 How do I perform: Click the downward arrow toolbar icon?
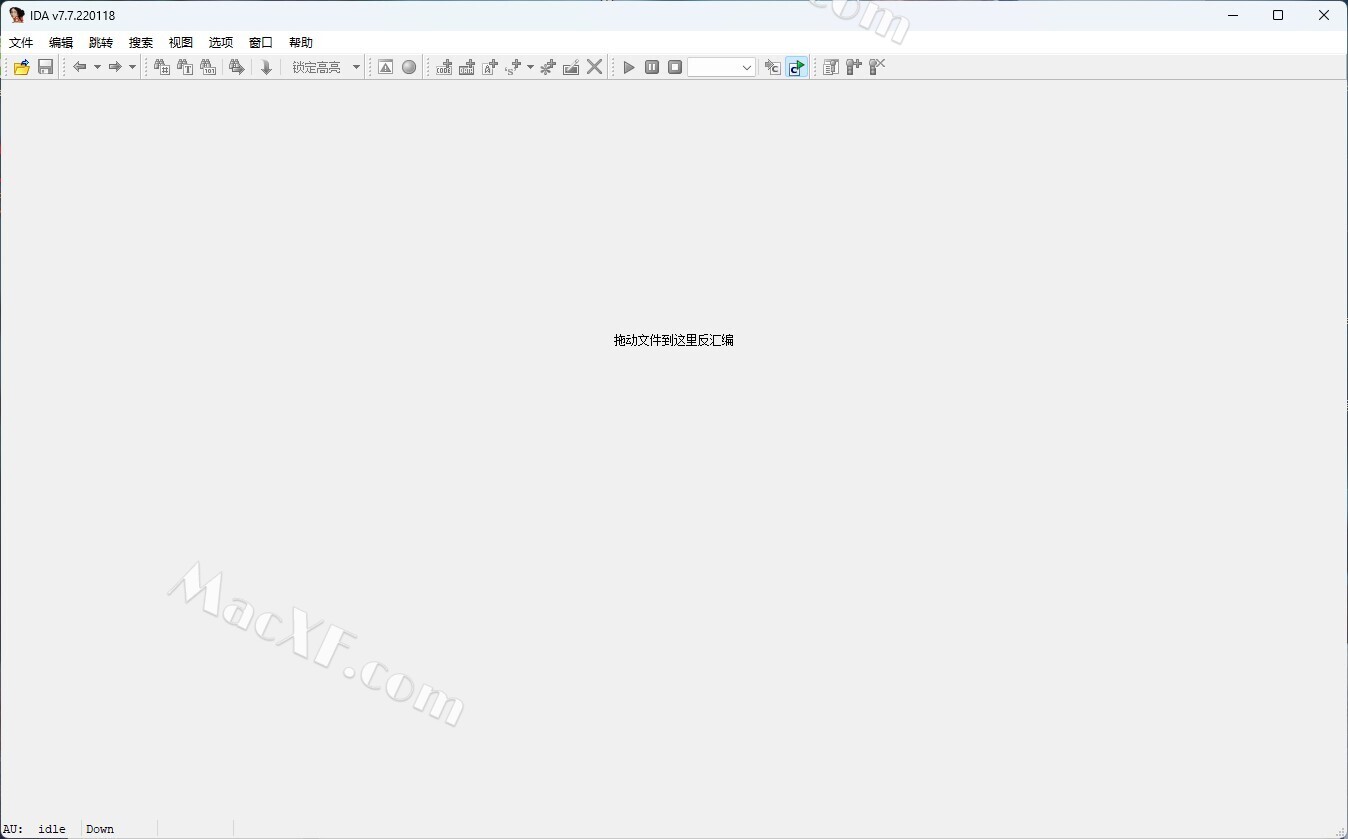266,67
